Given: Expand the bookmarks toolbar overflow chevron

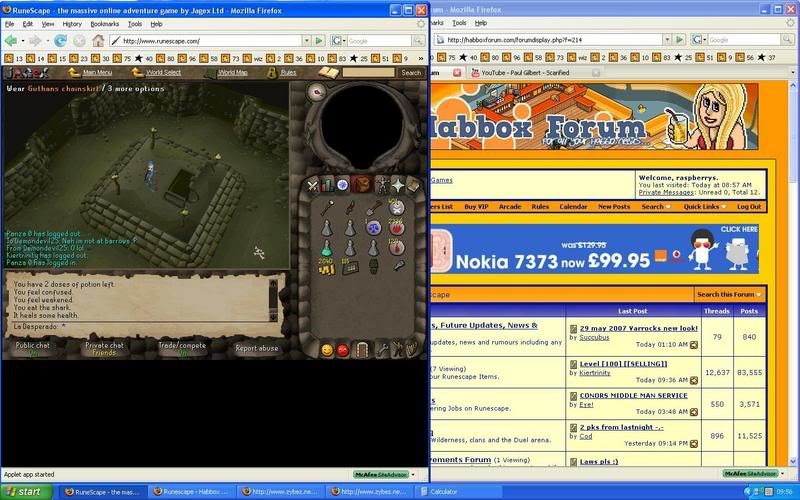Looking at the screenshot, I should pos(421,58).
